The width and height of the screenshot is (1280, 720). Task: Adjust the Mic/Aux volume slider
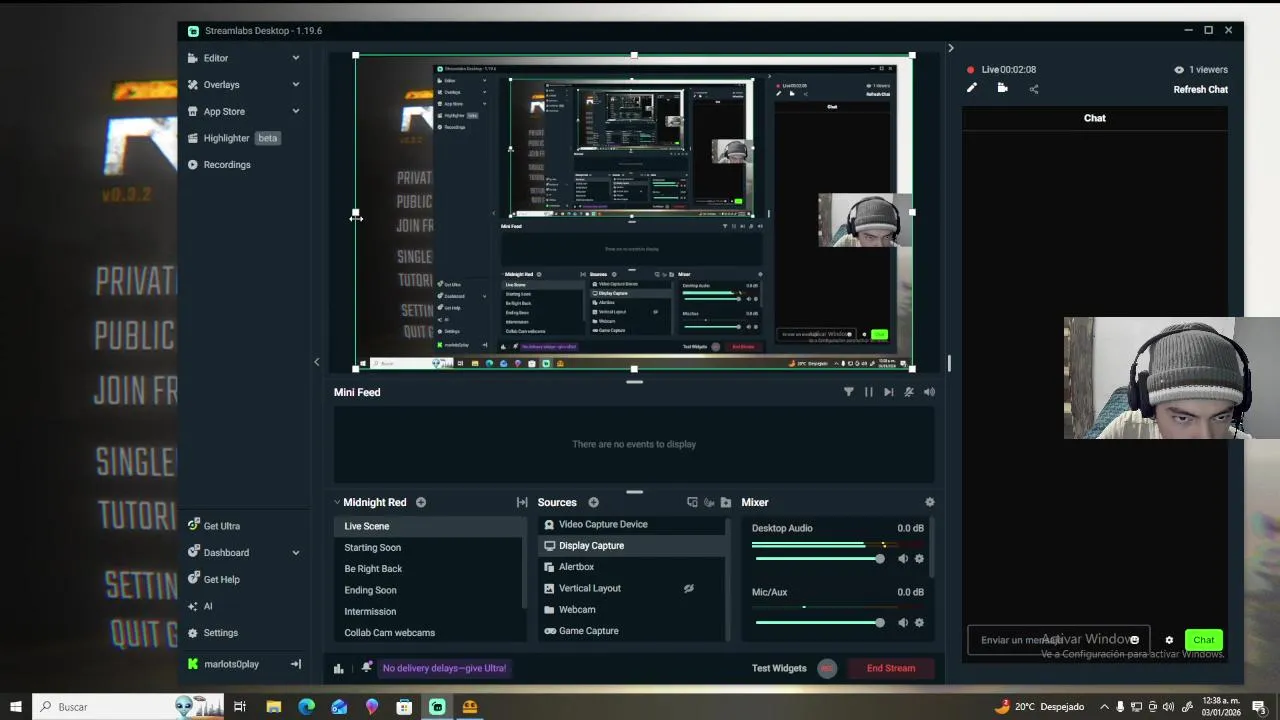(818, 622)
